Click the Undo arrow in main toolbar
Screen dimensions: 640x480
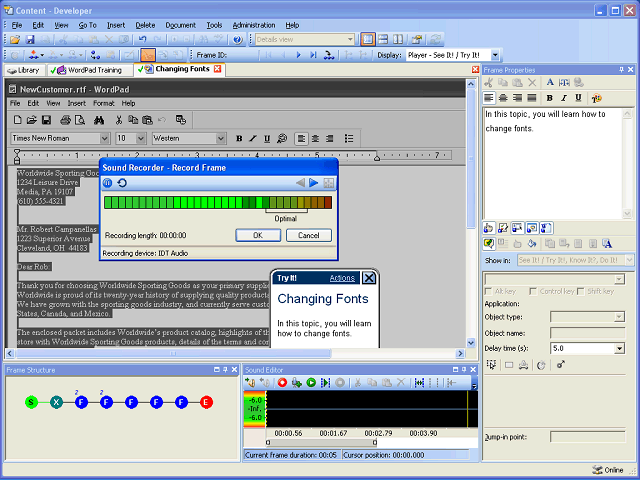[x=142, y=39]
